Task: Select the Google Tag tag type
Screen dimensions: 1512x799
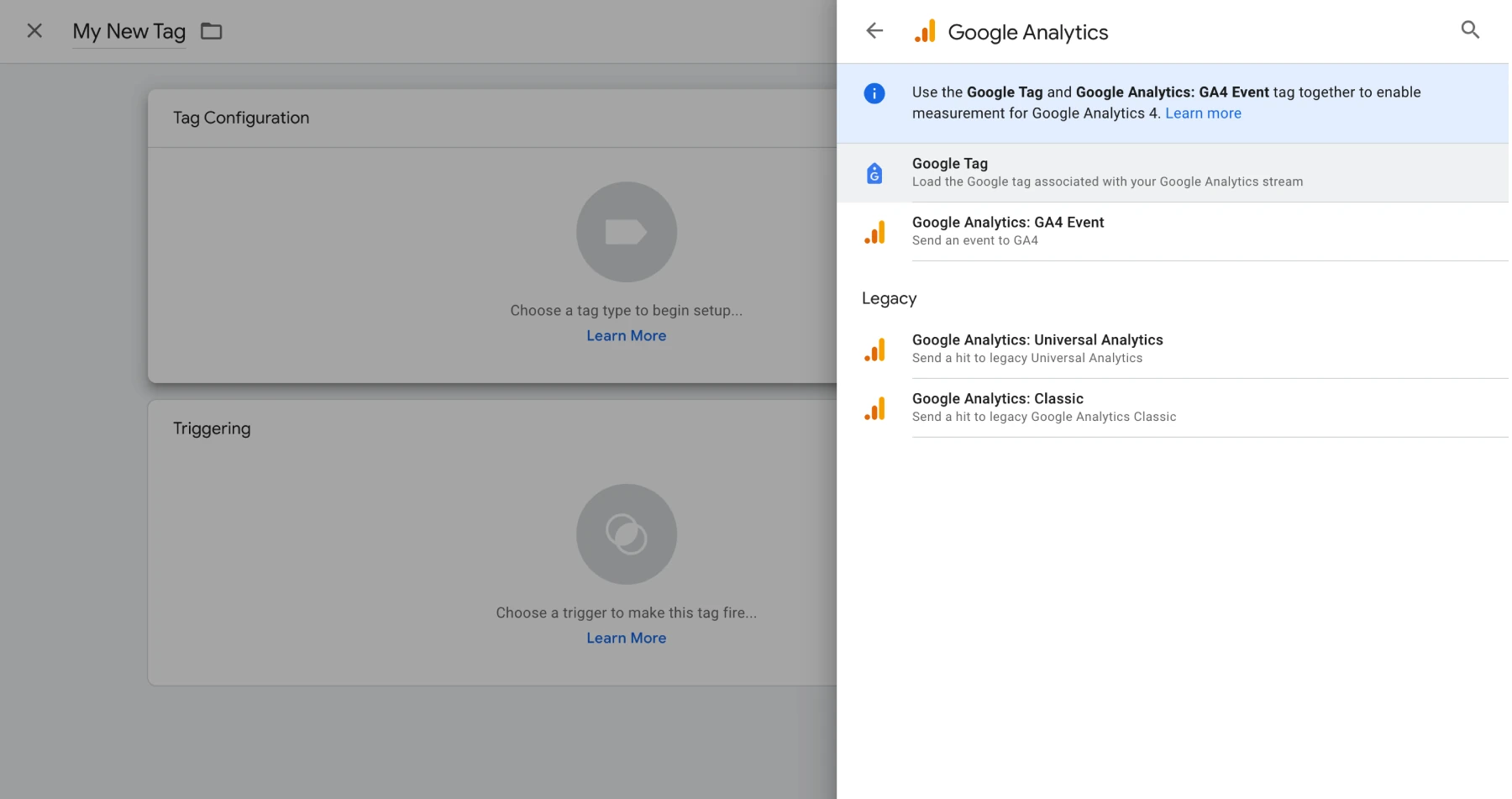Action: pos(1173,172)
